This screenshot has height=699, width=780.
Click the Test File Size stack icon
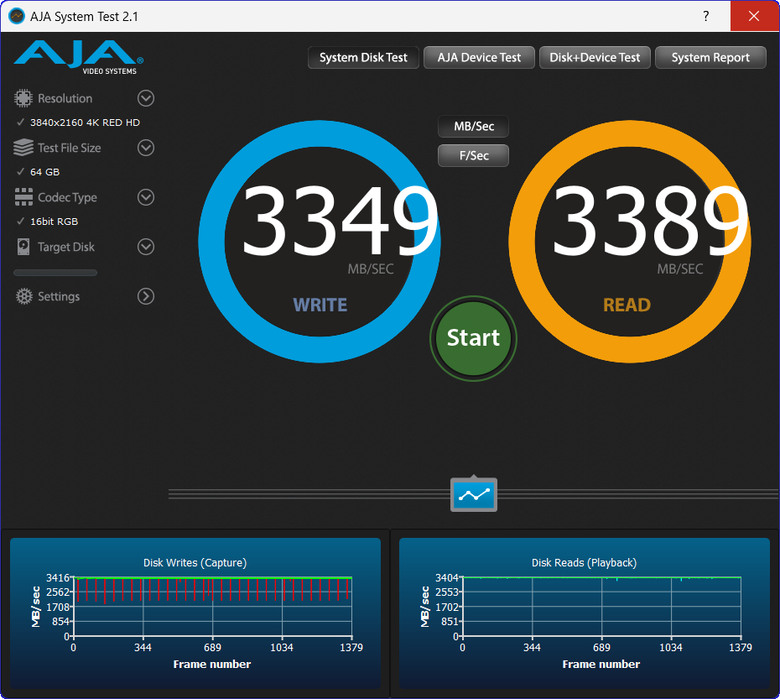point(23,148)
